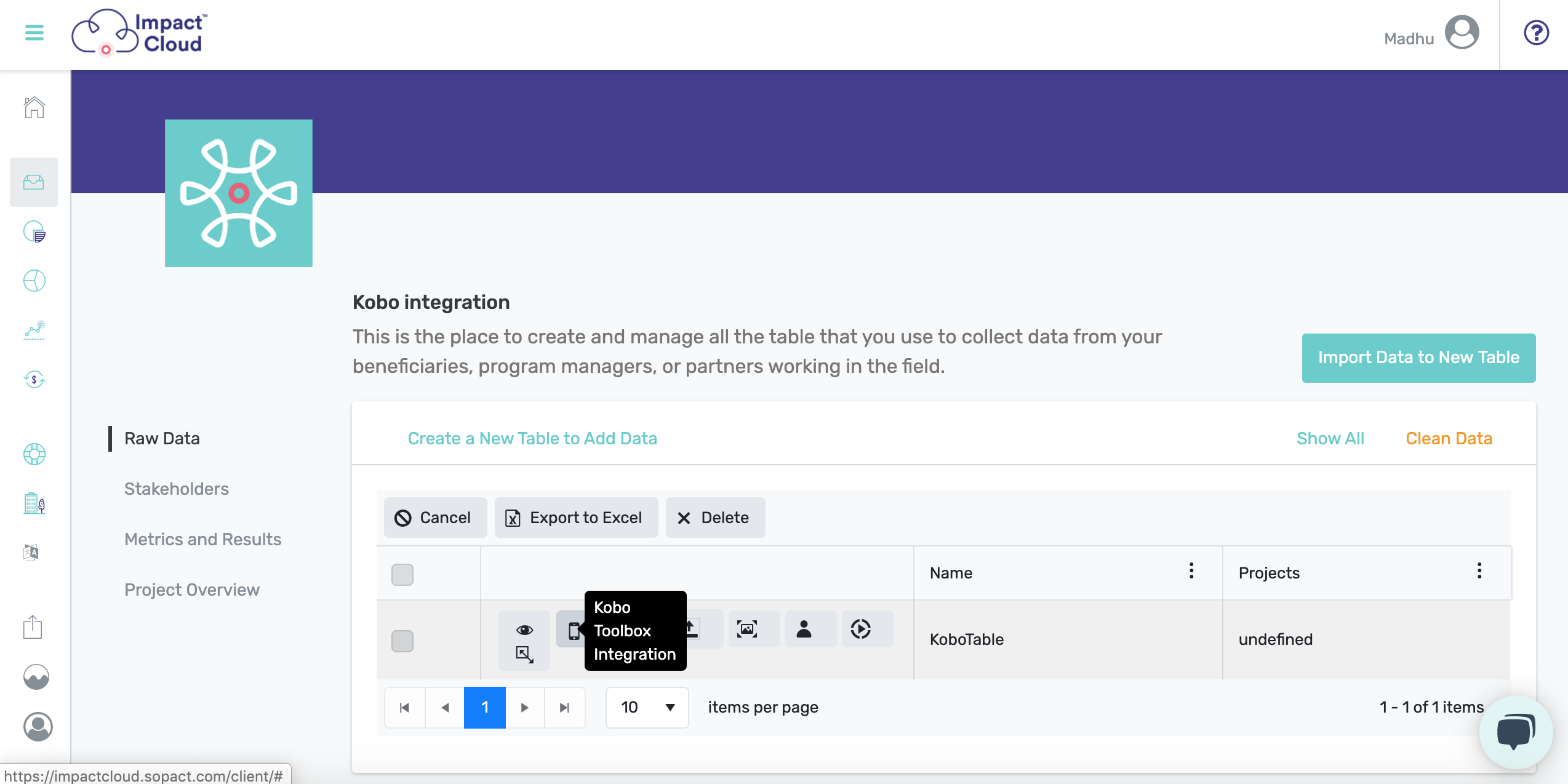Click the organization flower logo tile

pos(239,193)
